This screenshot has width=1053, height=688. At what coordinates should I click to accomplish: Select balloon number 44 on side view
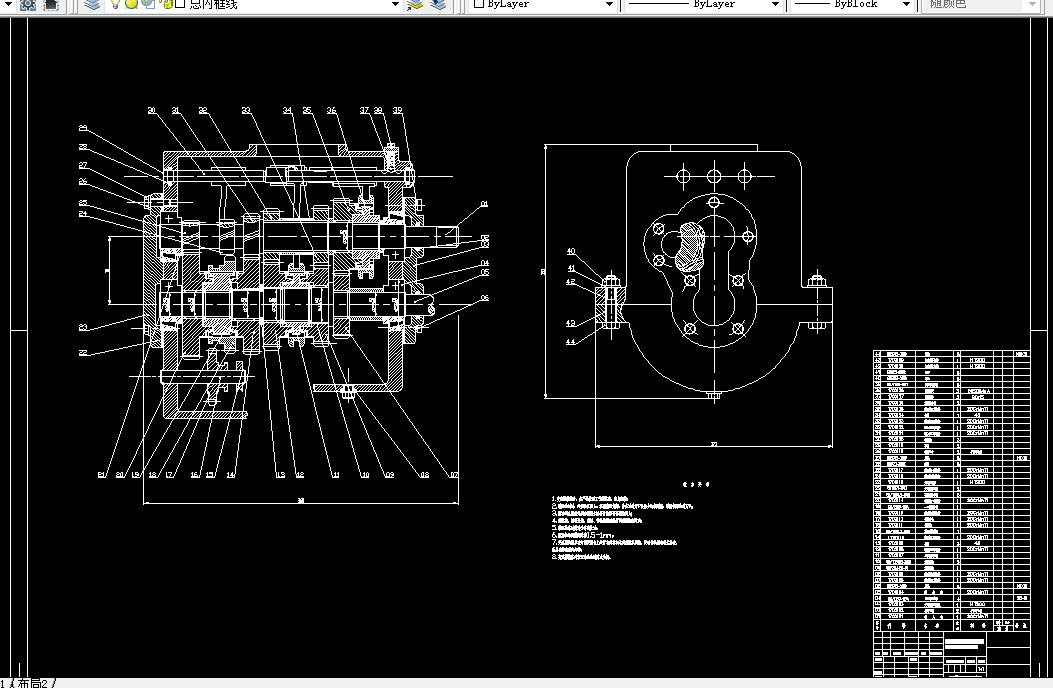570,341
